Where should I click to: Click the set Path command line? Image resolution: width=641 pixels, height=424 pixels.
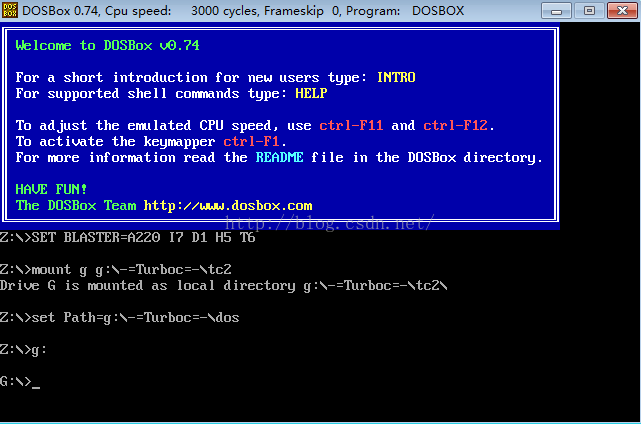[x=120, y=318]
